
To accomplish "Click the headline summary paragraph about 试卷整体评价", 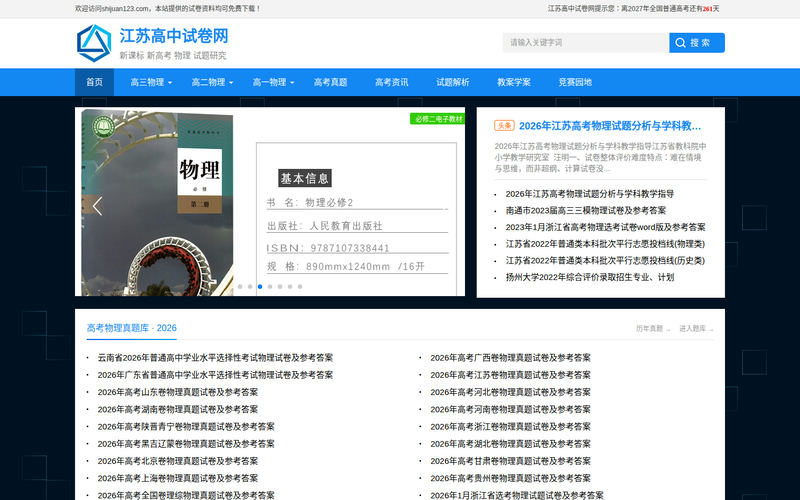I will [600, 158].
